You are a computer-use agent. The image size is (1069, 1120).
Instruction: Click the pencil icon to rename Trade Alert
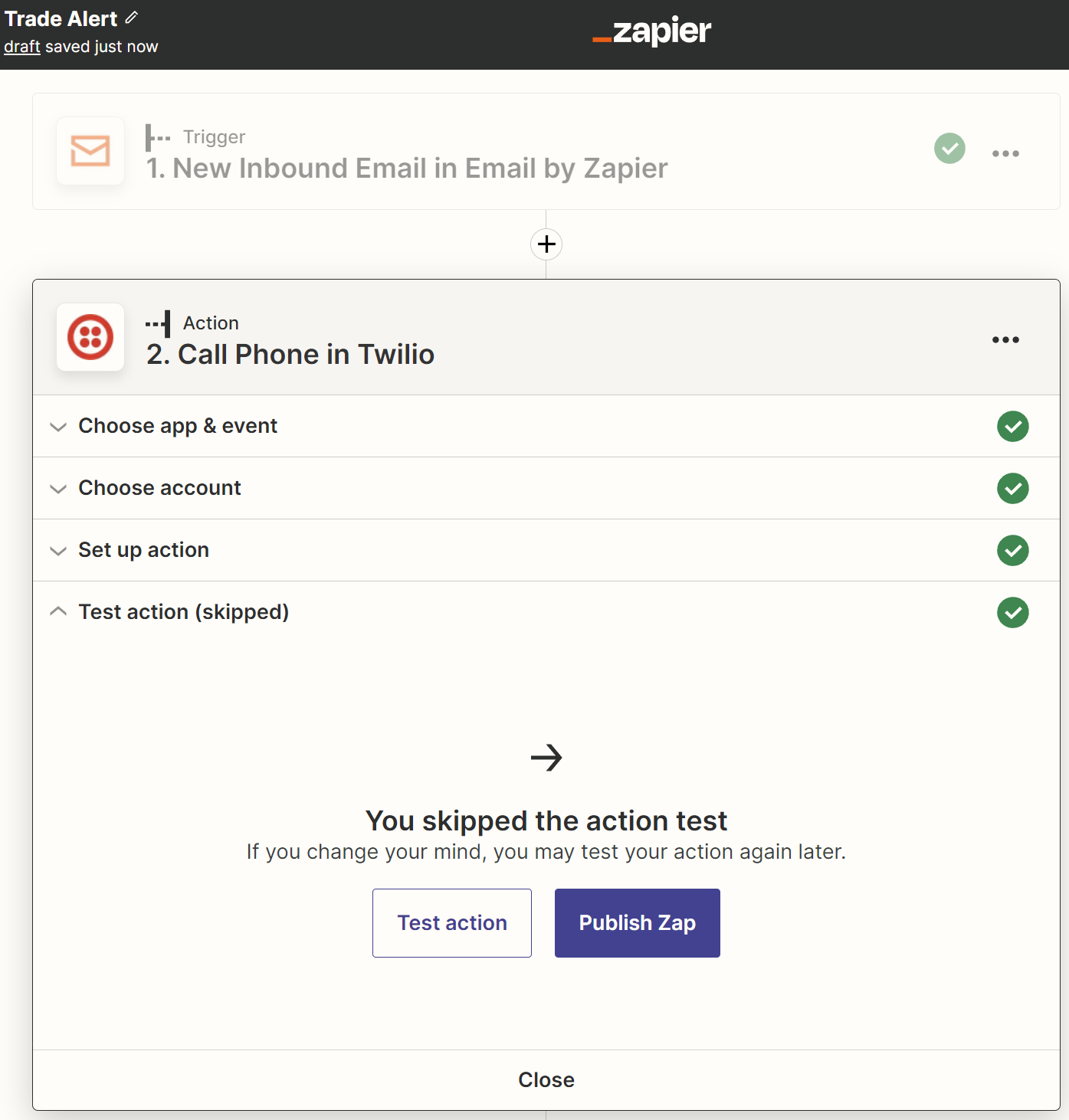(x=131, y=18)
